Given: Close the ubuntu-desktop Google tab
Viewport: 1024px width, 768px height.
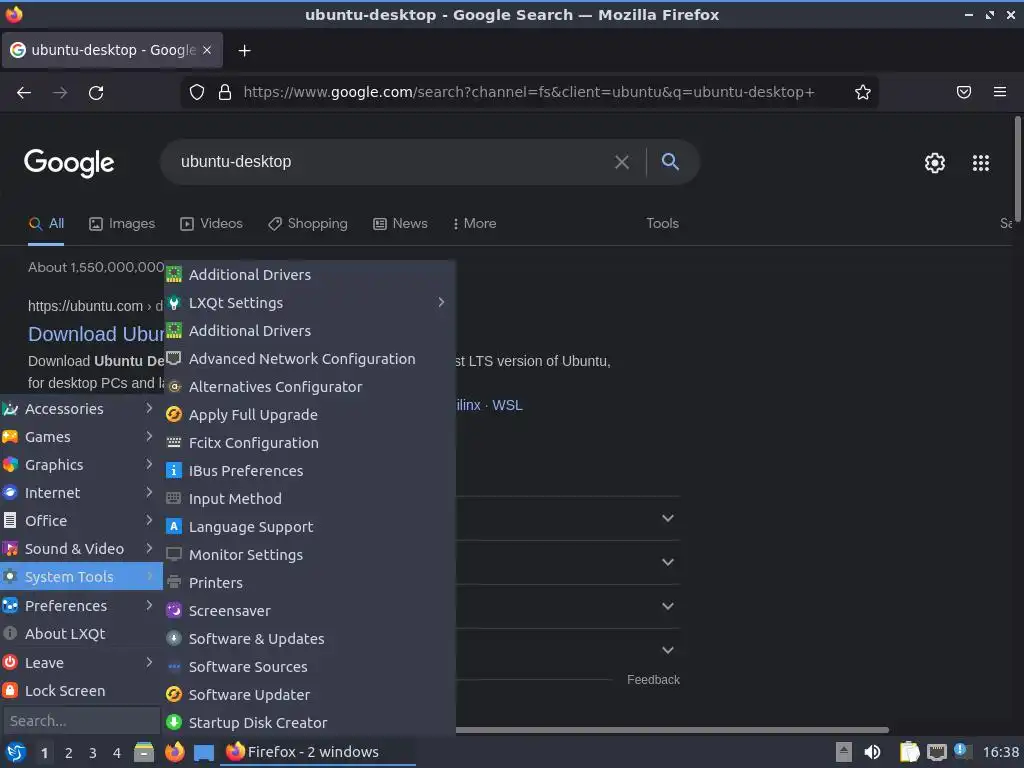Looking at the screenshot, I should (x=207, y=50).
